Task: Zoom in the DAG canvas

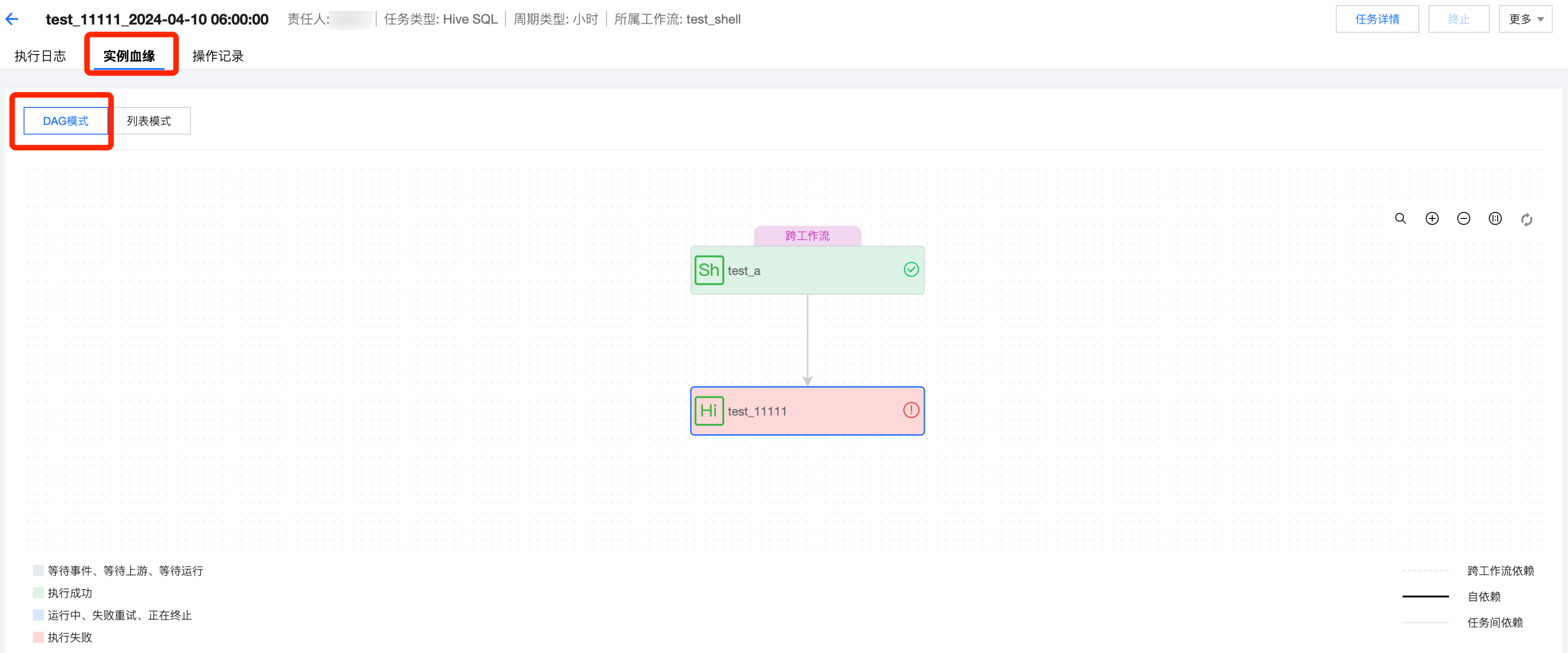Action: click(1432, 218)
